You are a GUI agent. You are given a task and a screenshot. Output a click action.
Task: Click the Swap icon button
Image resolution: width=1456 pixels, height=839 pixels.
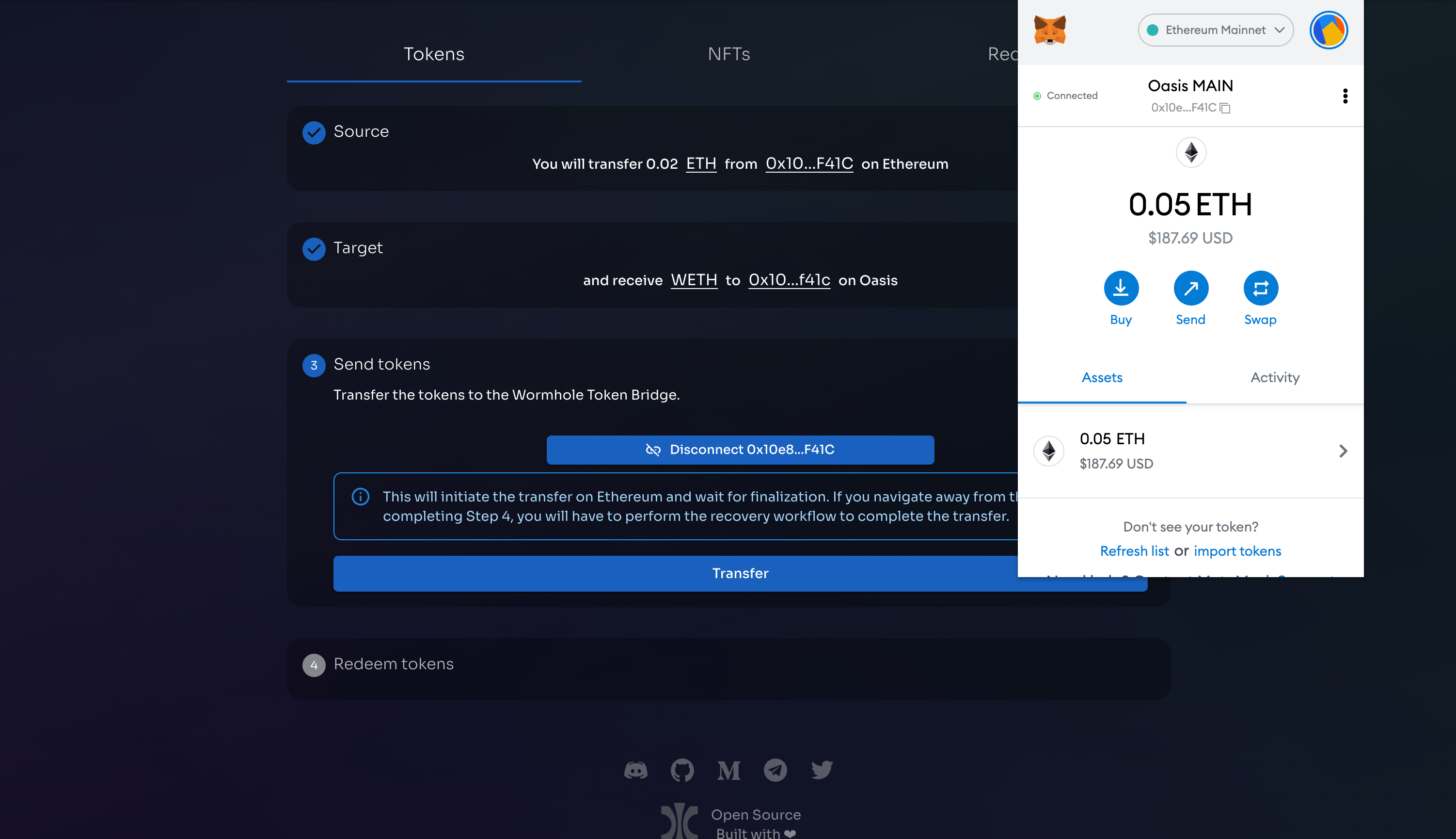(1260, 288)
